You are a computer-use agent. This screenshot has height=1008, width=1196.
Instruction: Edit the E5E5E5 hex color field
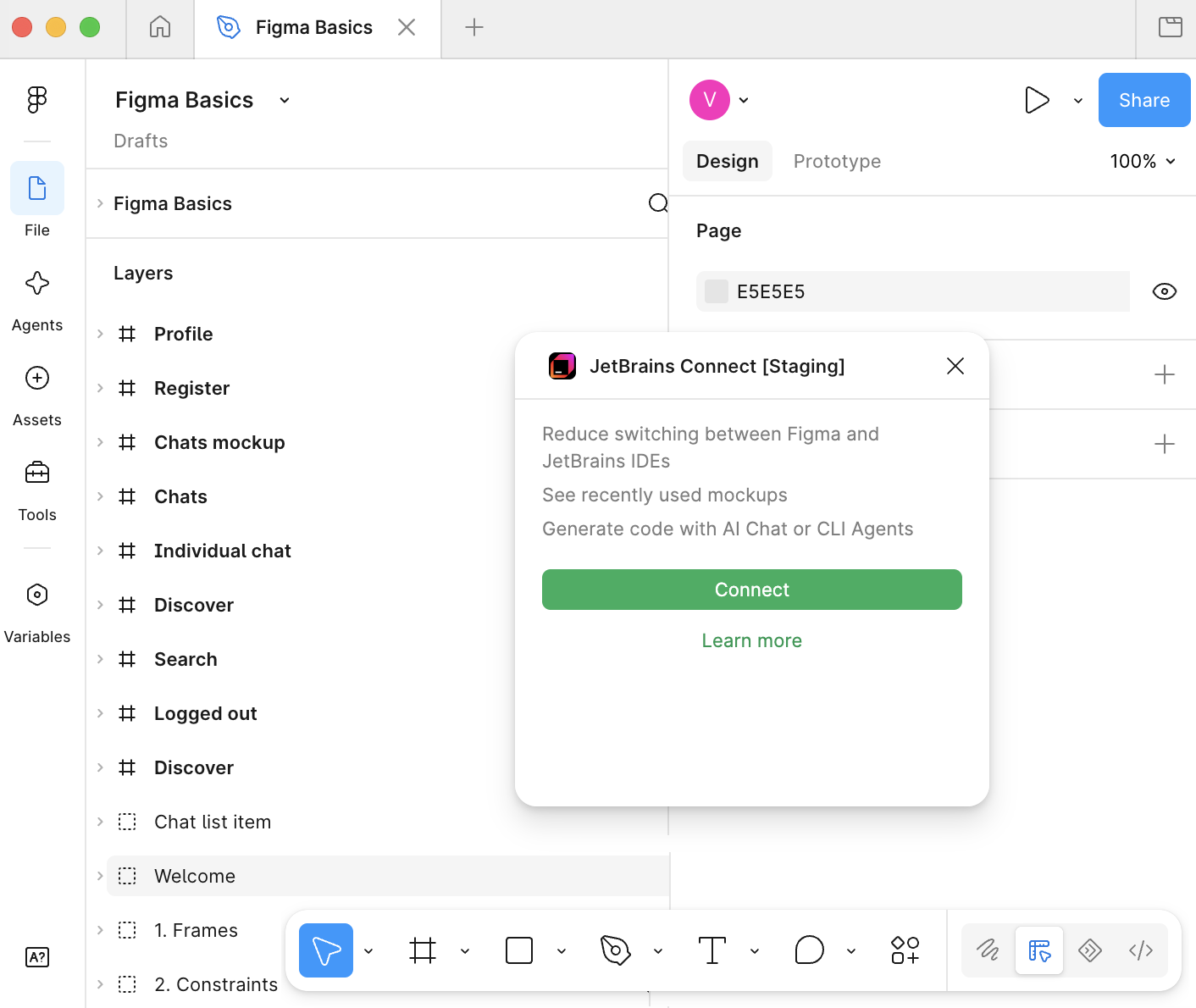913,291
